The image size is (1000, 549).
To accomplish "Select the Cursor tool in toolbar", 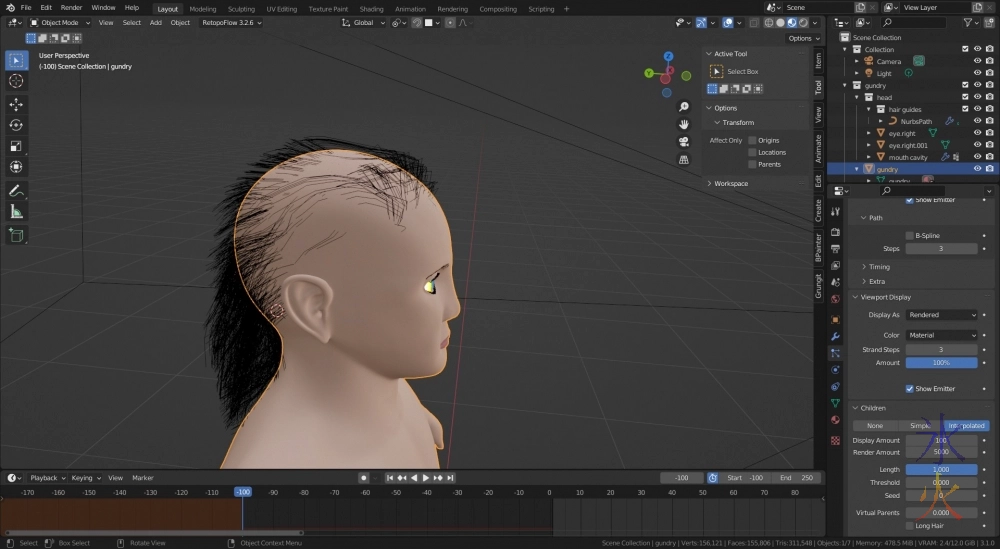I will (16, 81).
